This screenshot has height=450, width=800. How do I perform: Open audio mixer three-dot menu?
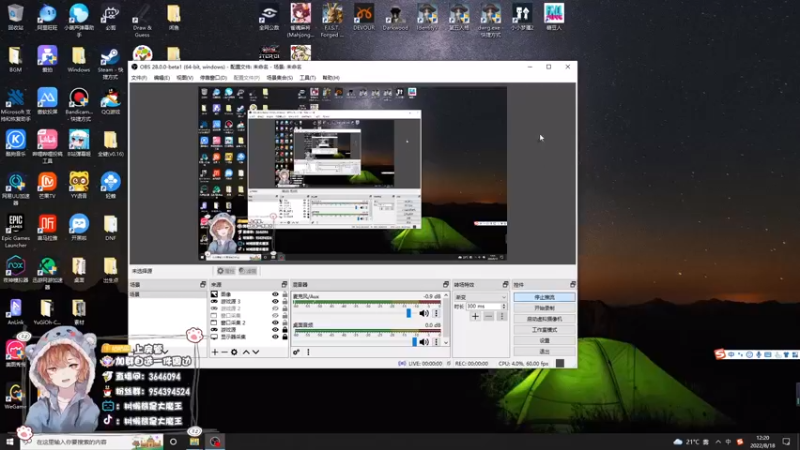coord(308,352)
